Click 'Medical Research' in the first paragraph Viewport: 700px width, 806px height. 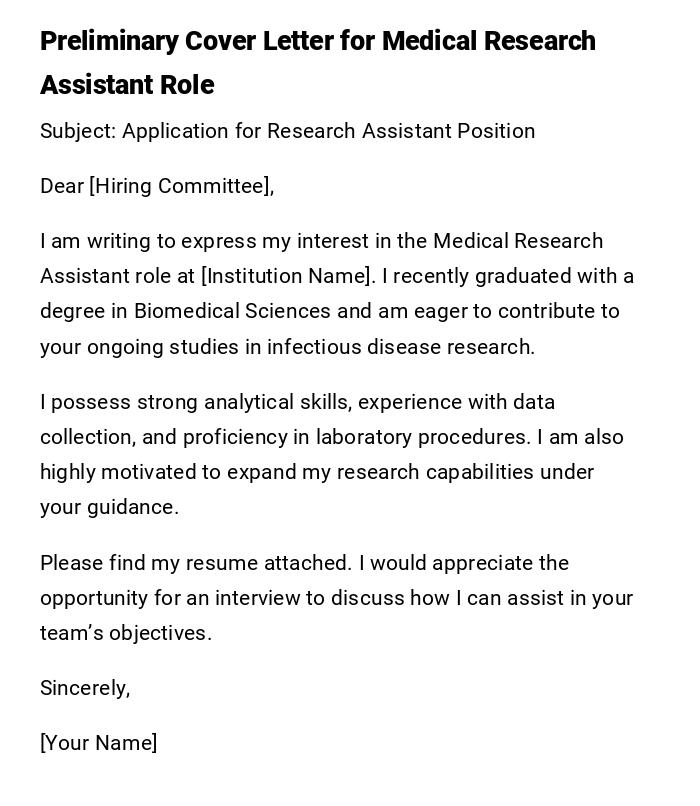pyautogui.click(x=518, y=241)
